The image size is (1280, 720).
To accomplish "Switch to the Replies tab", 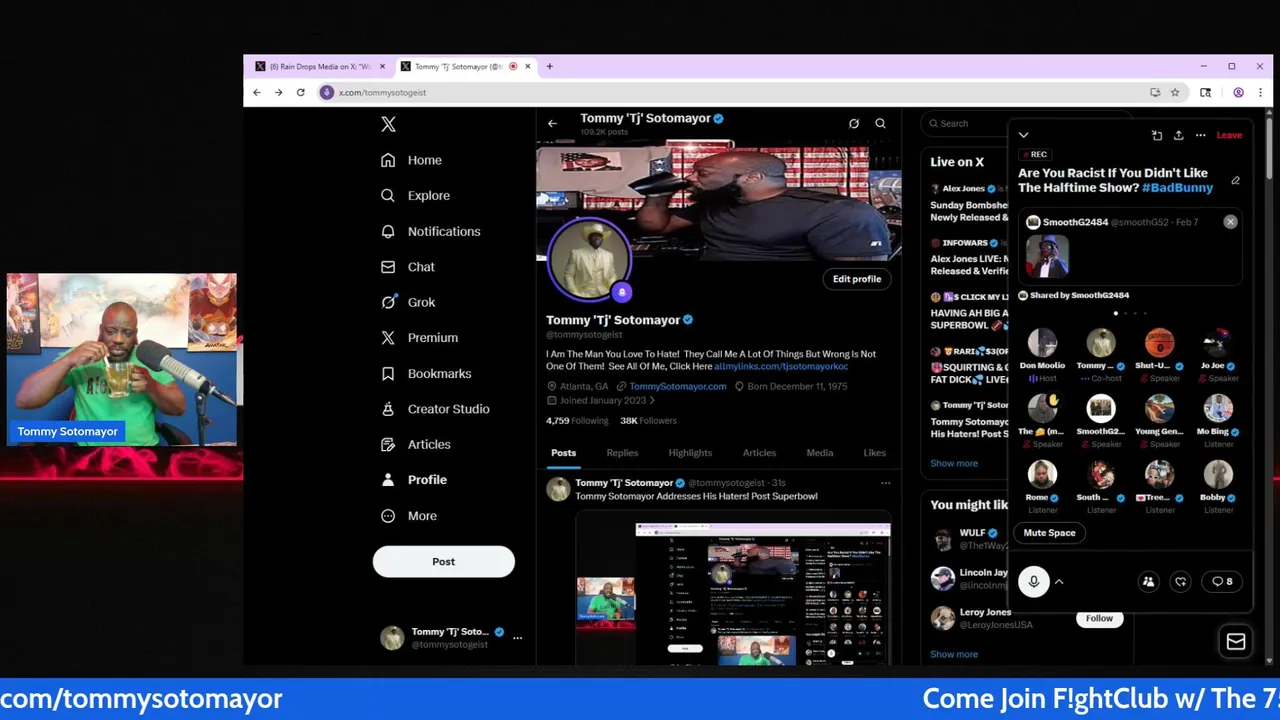I will point(622,453).
